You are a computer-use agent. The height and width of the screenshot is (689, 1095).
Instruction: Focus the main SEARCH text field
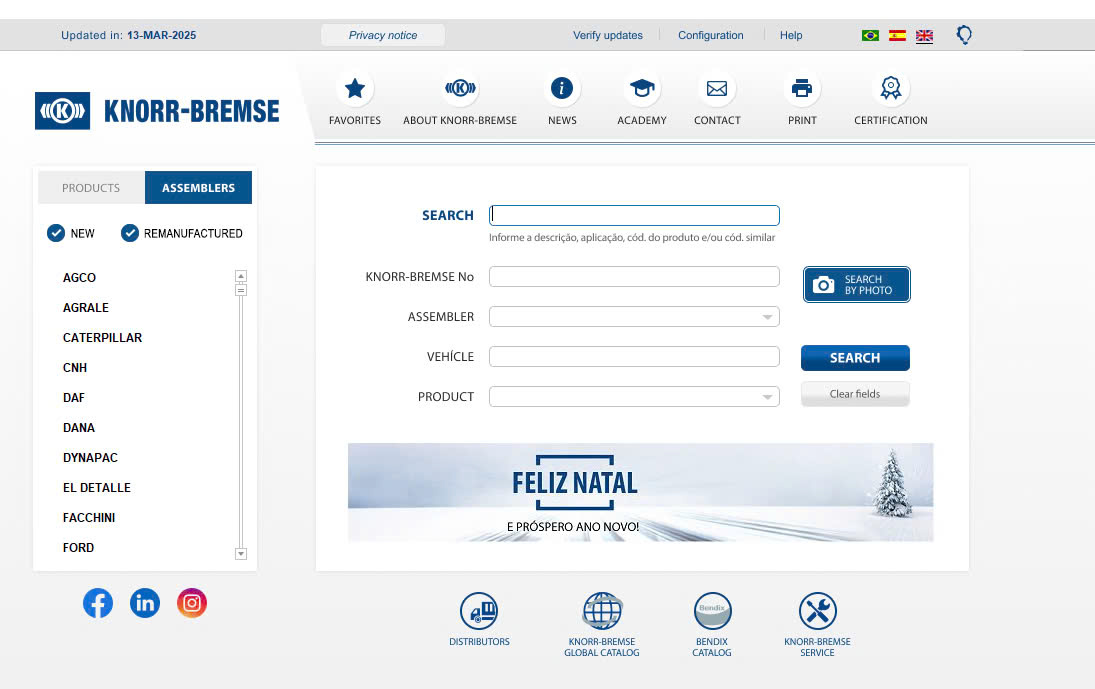pyautogui.click(x=634, y=215)
